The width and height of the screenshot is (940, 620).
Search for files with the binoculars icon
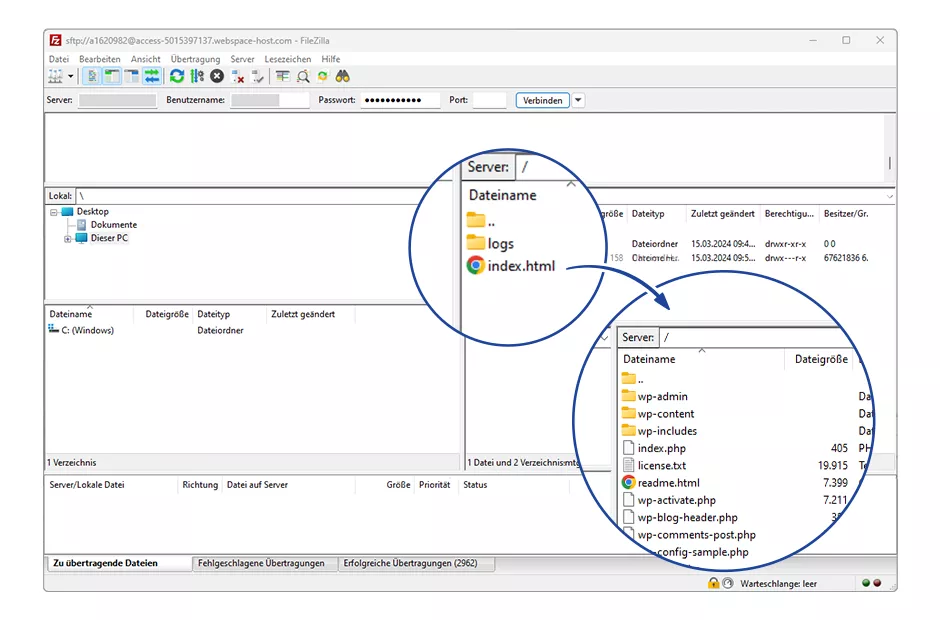[x=342, y=76]
